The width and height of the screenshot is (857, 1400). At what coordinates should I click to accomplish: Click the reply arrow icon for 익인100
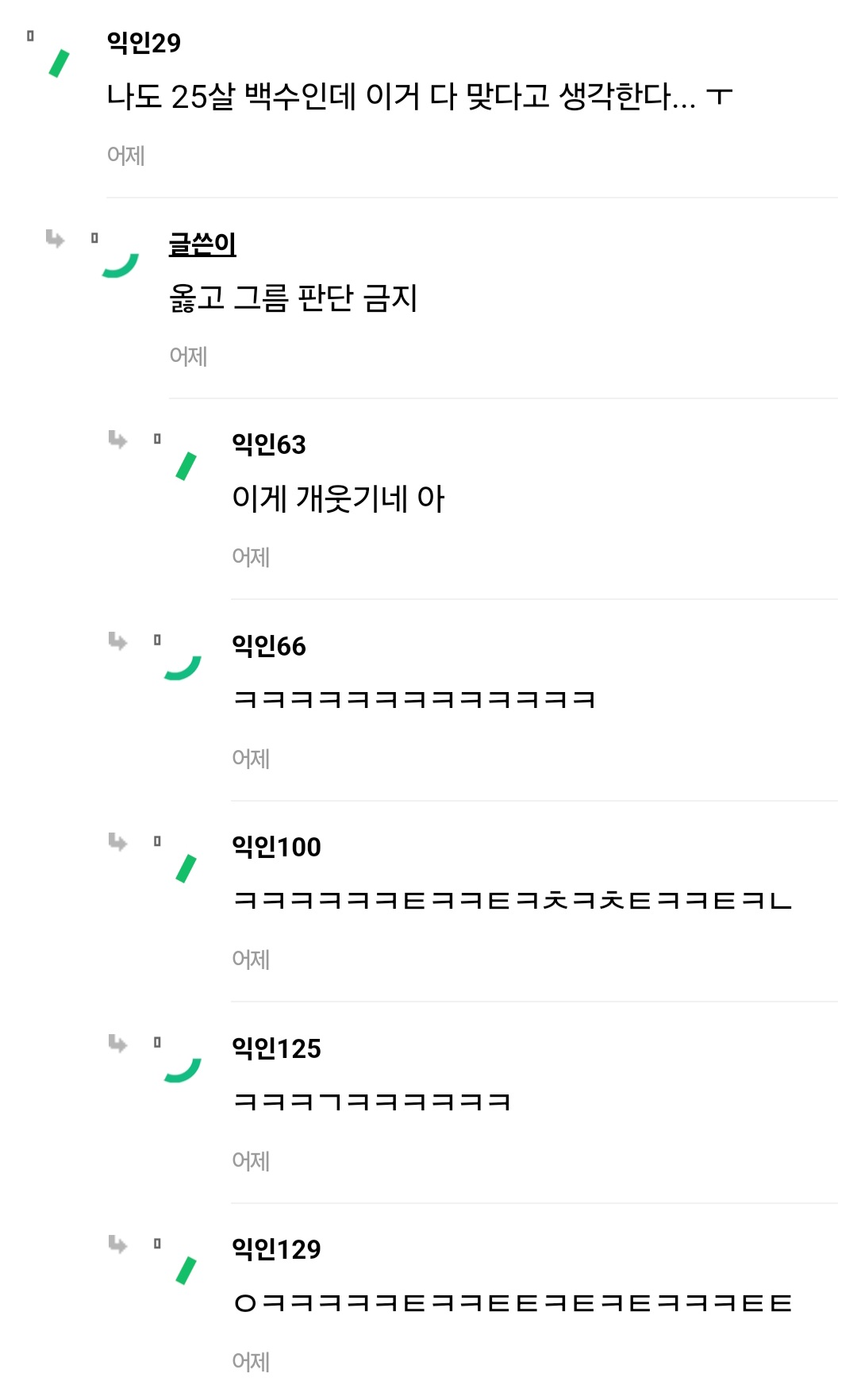(117, 841)
